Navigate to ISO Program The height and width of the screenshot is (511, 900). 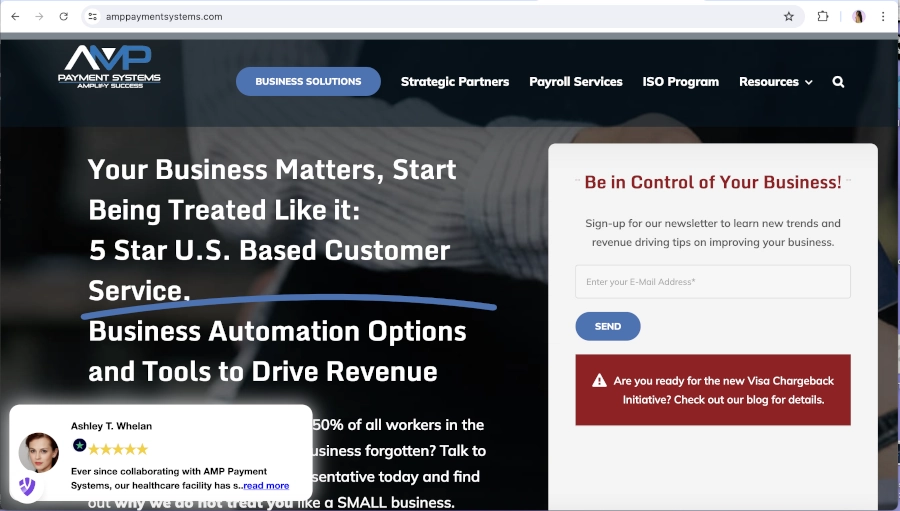(681, 82)
